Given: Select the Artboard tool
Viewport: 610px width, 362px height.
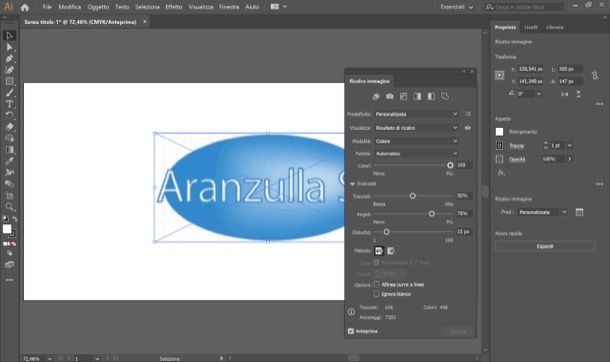Looking at the screenshot, I should (x=9, y=195).
